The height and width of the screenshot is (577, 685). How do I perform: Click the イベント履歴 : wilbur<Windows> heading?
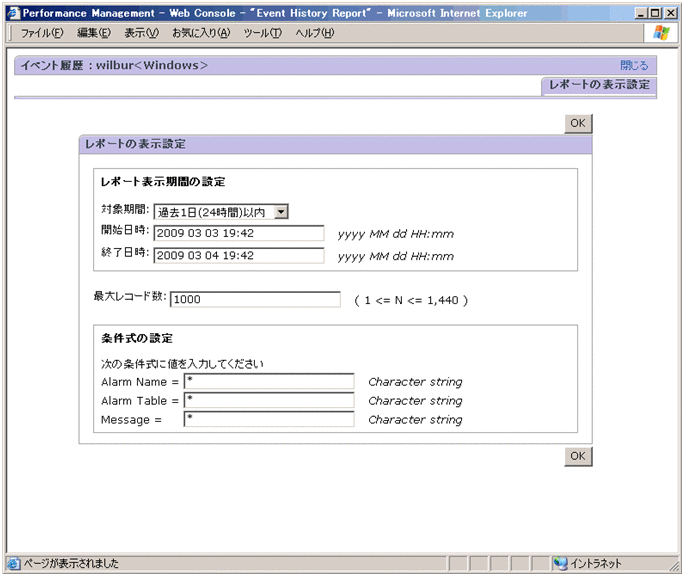(x=114, y=66)
